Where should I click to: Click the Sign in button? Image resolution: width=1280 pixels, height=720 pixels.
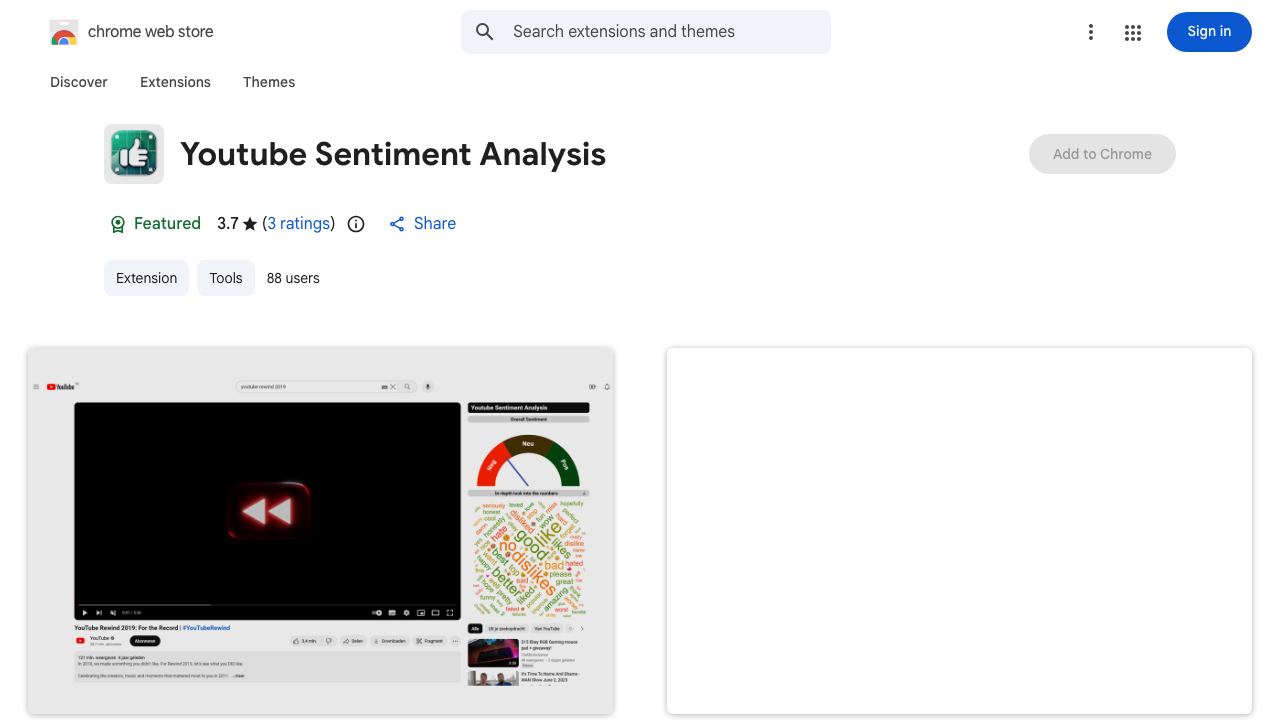click(x=1209, y=32)
